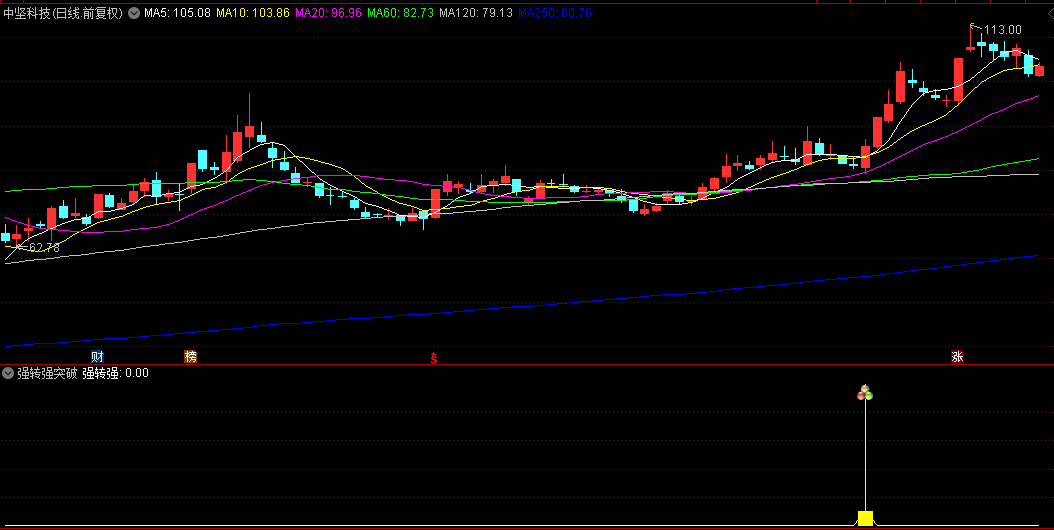Click the three-ball signal icon in indicator panel
The width and height of the screenshot is (1054, 530).
coord(865,393)
